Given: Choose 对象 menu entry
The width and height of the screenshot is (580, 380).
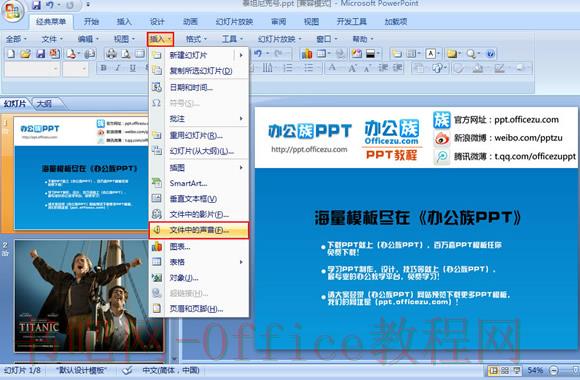Looking at the screenshot, I should click(199, 278).
